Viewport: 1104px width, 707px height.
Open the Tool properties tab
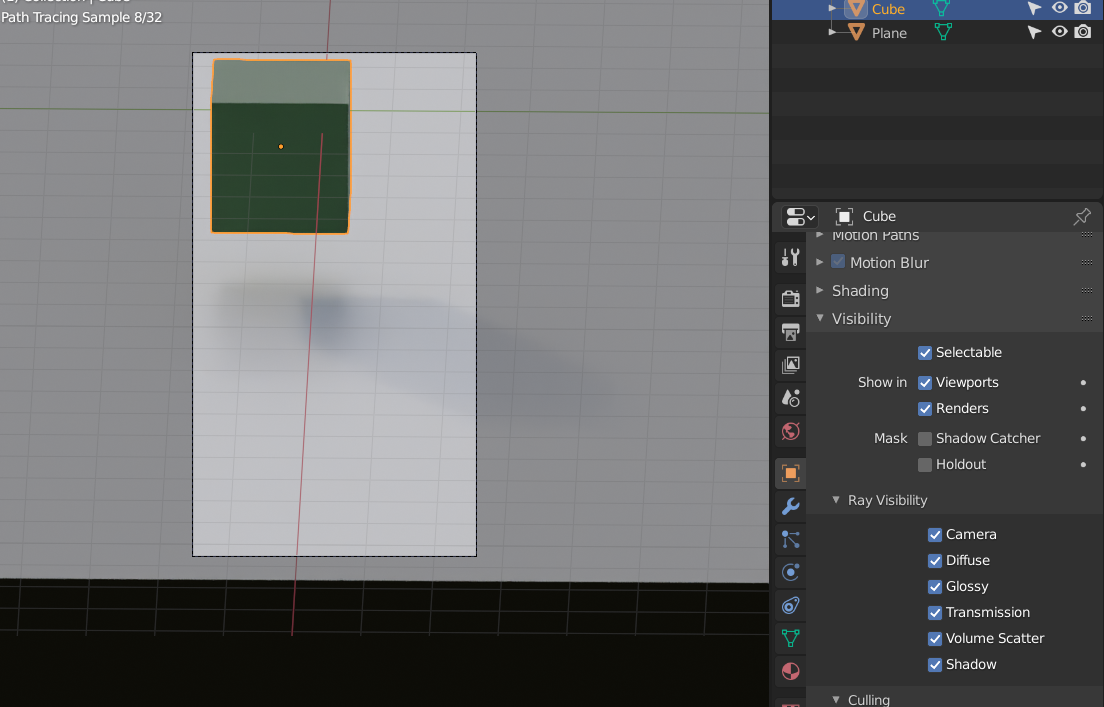(x=790, y=258)
